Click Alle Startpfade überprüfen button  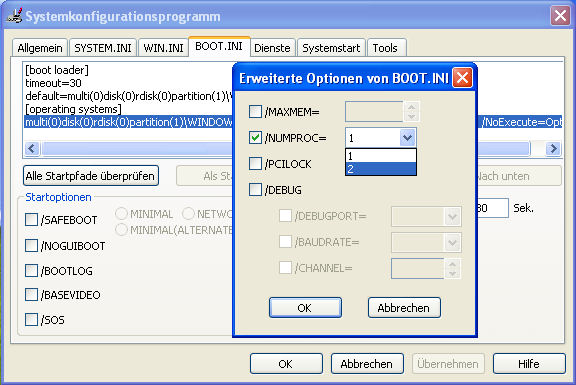(x=91, y=176)
